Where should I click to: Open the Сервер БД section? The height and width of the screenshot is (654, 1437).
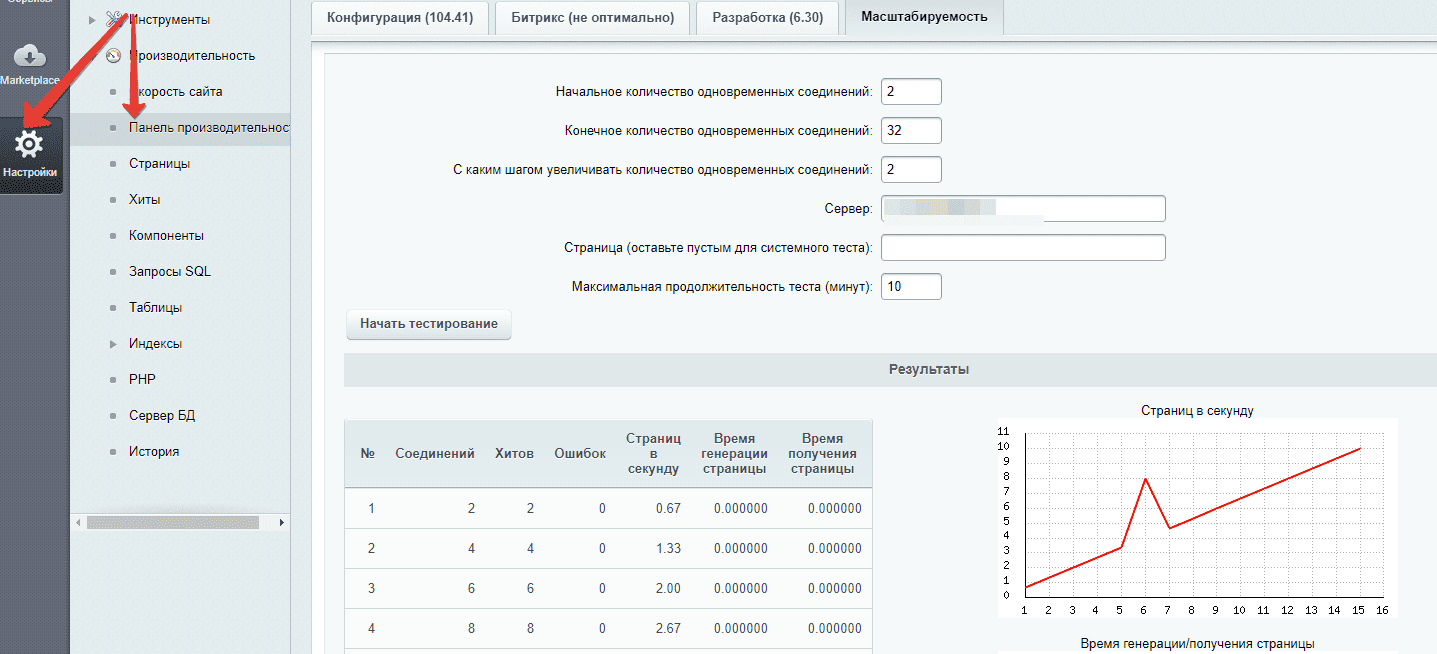[x=162, y=415]
